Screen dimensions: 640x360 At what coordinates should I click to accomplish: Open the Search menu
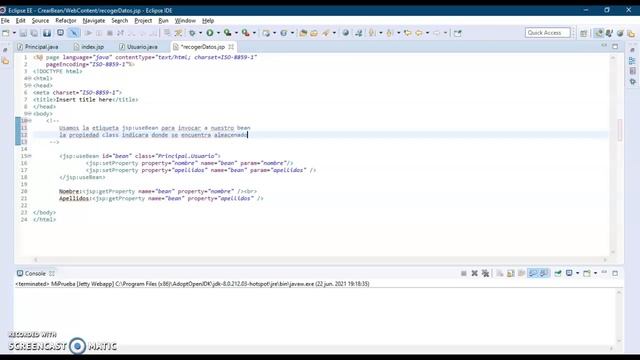click(x=120, y=20)
